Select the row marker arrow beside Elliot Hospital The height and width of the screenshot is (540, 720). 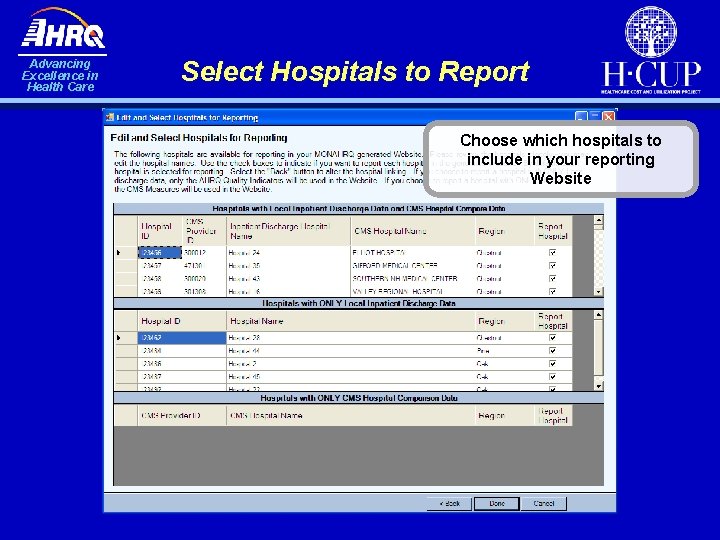pos(118,253)
